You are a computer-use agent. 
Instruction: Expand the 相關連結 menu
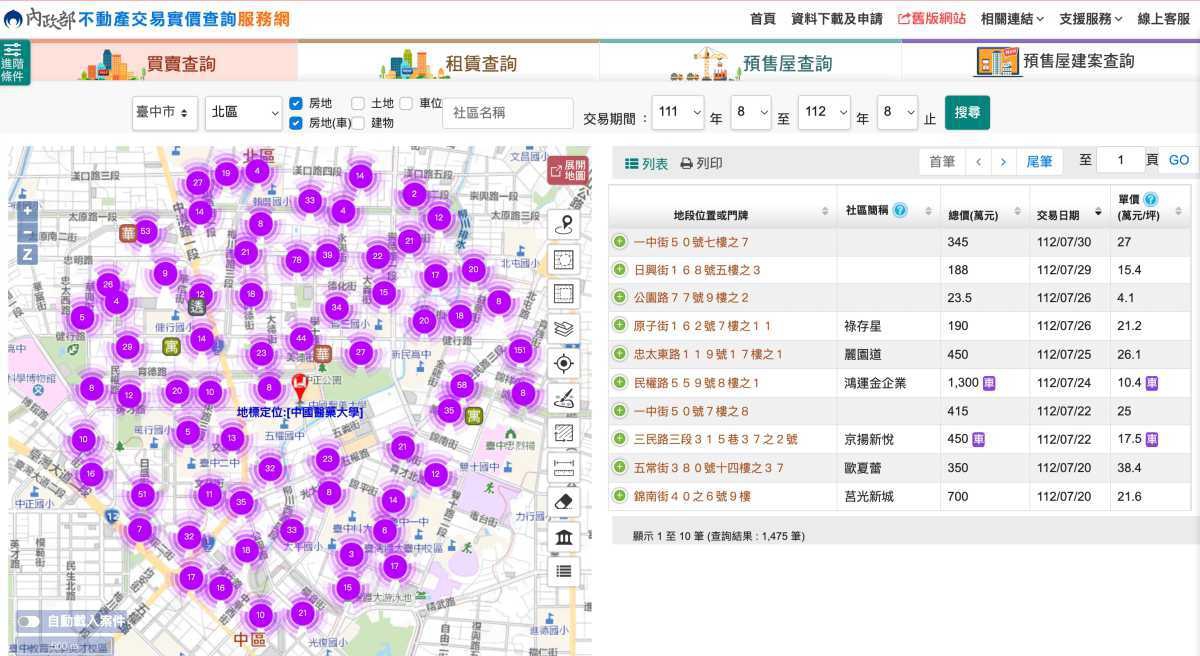[1012, 19]
